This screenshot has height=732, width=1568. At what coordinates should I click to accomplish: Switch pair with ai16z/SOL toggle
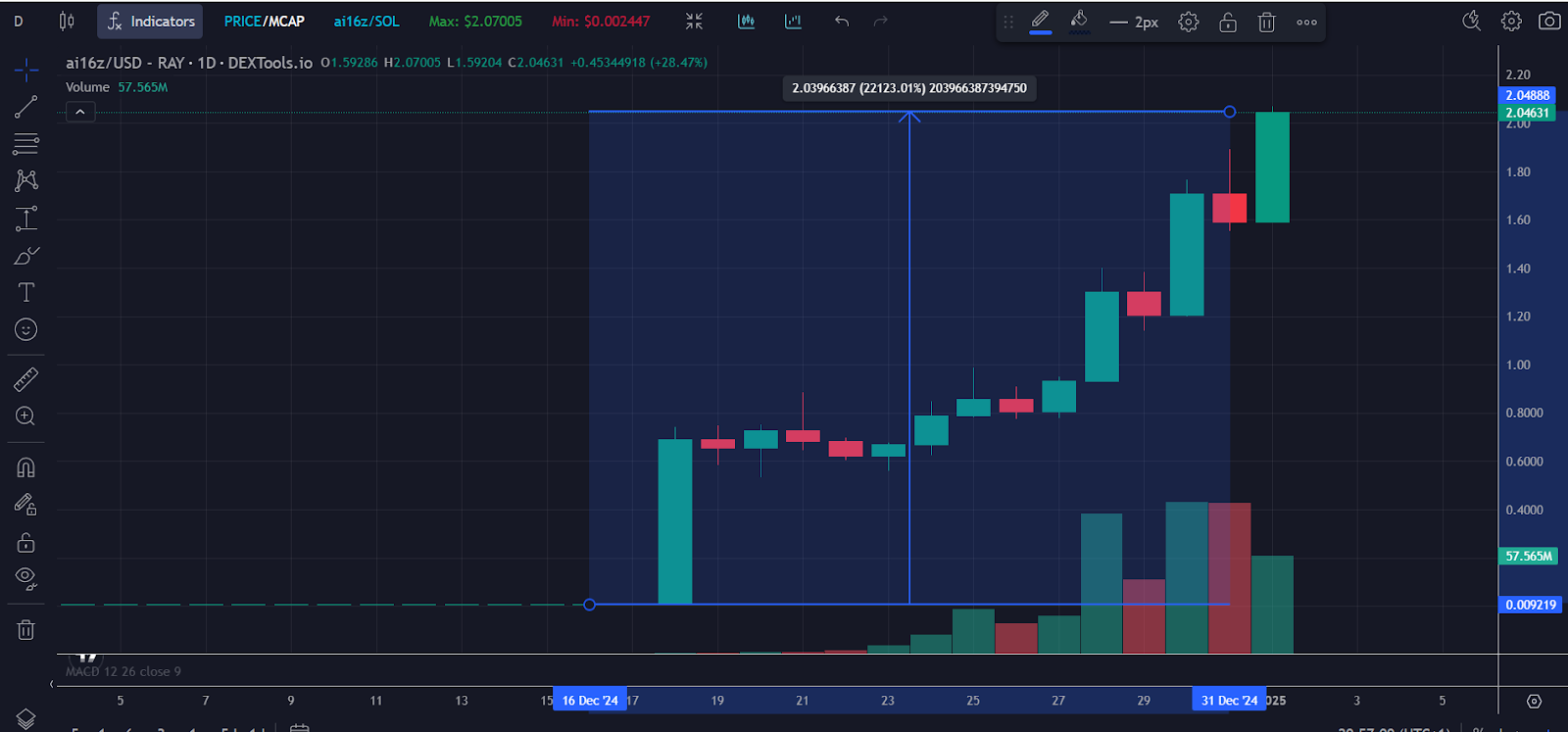coord(367,21)
